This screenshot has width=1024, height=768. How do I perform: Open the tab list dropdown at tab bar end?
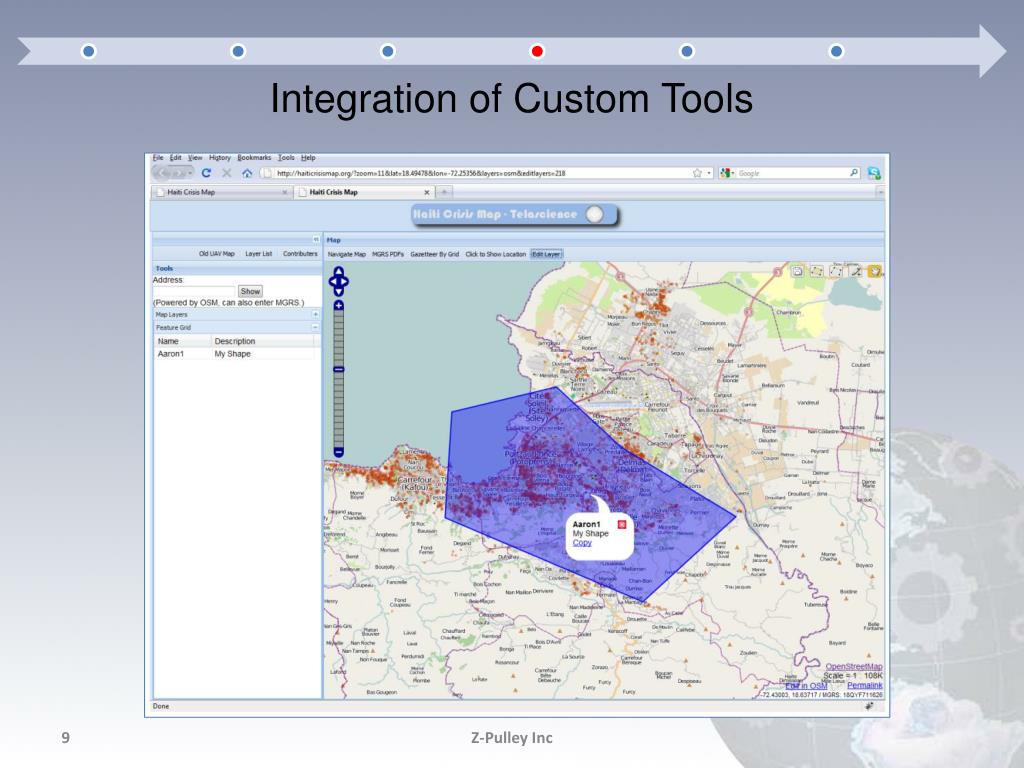click(879, 192)
